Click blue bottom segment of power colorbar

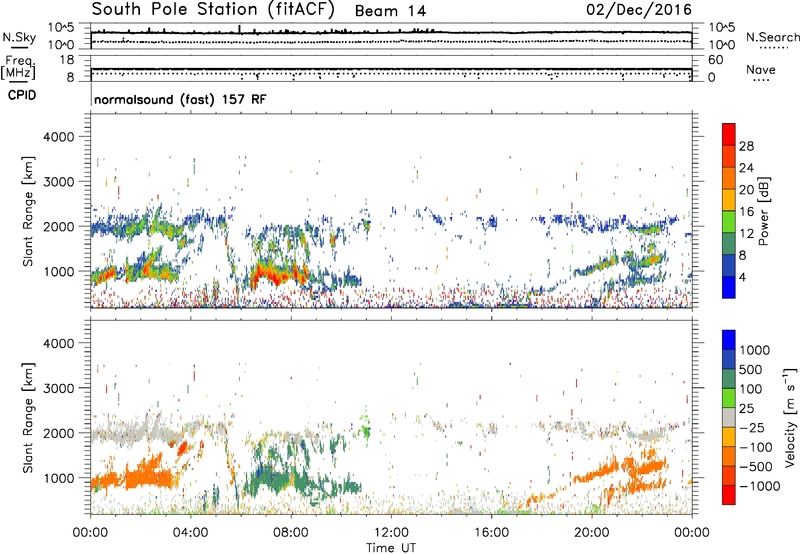click(729, 287)
